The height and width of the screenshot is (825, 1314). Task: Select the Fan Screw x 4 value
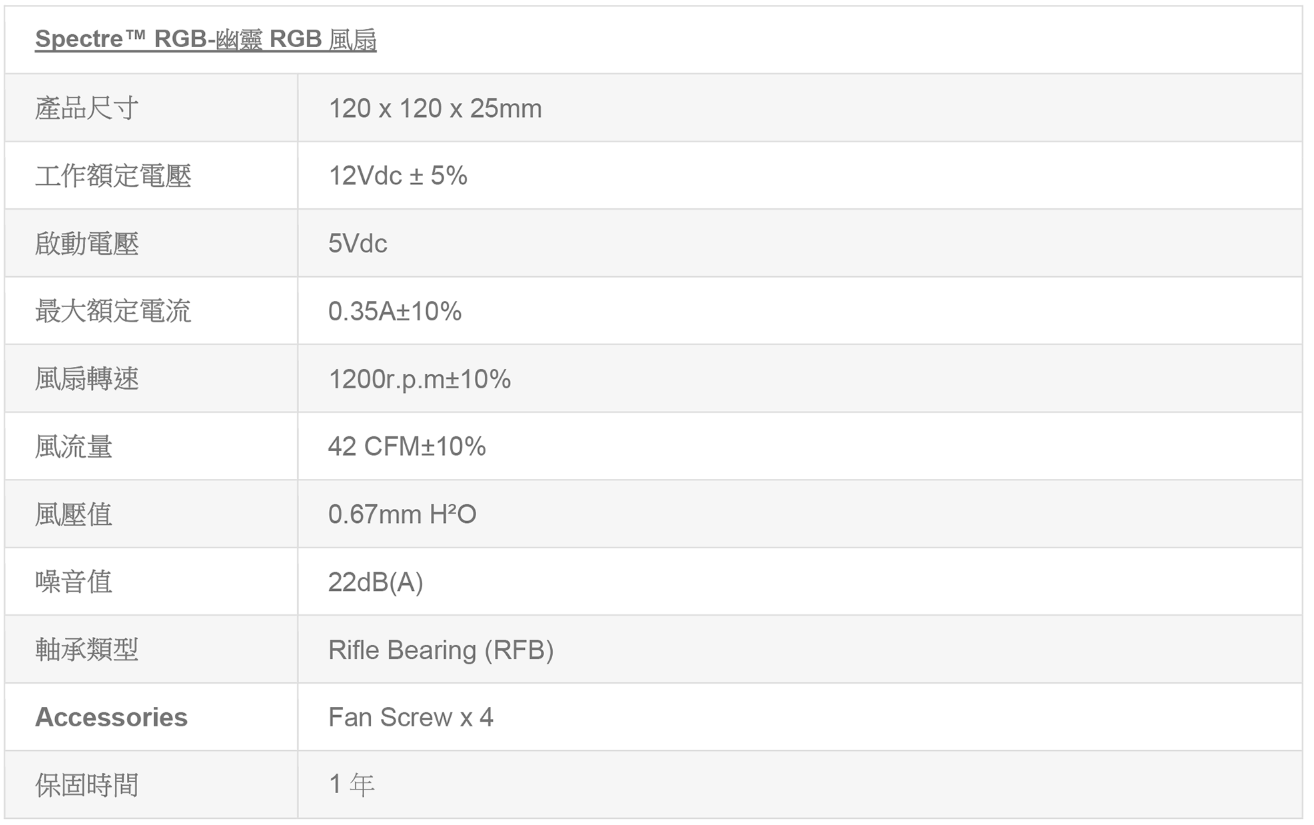pyautogui.click(x=410, y=718)
